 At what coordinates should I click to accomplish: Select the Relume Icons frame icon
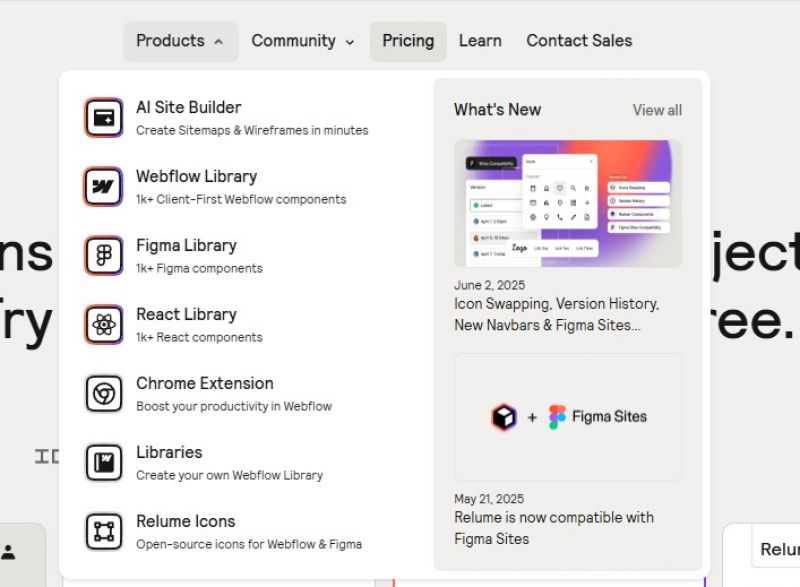pos(104,531)
